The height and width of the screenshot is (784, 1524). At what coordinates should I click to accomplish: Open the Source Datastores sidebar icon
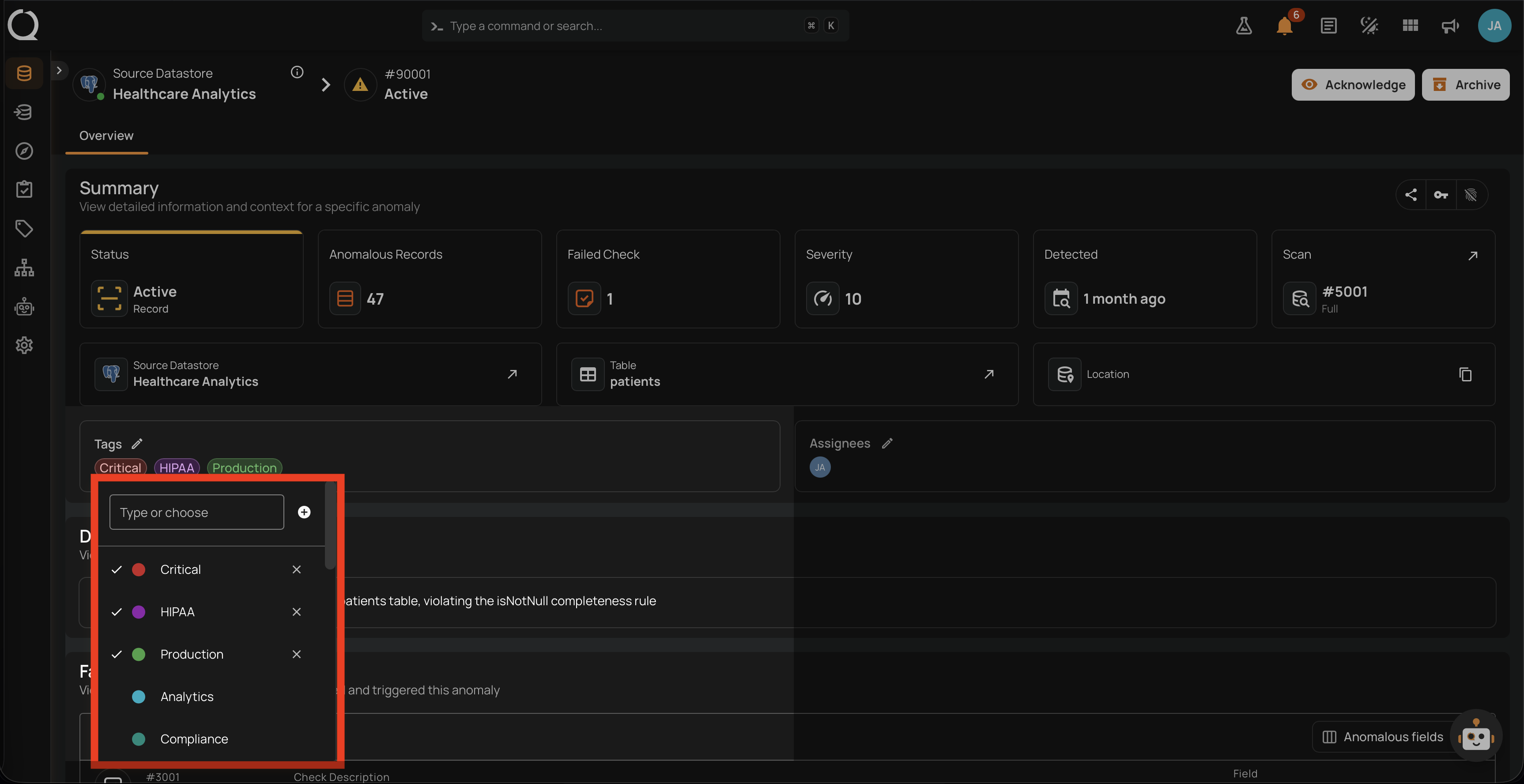(24, 73)
